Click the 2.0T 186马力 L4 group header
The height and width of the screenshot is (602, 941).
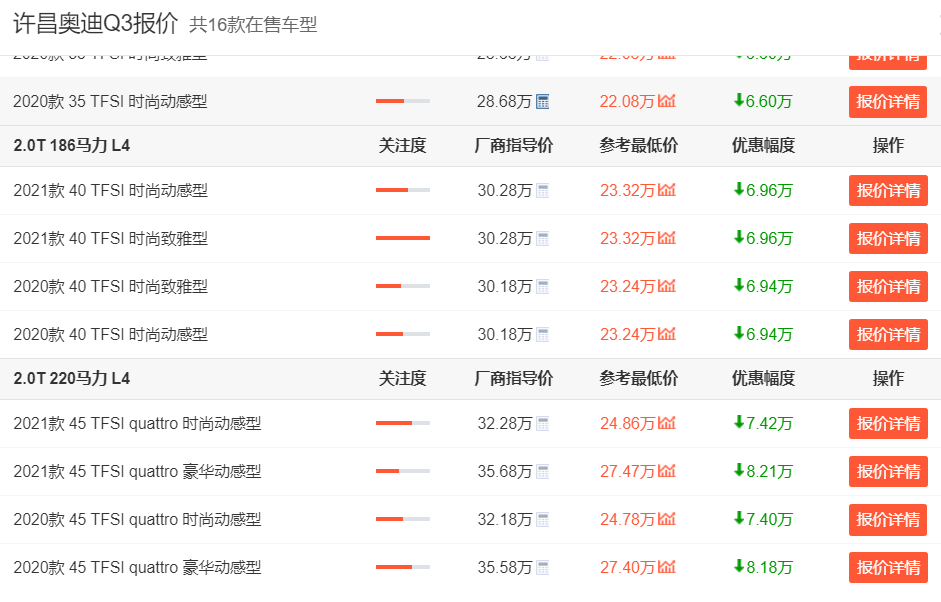click(x=71, y=146)
